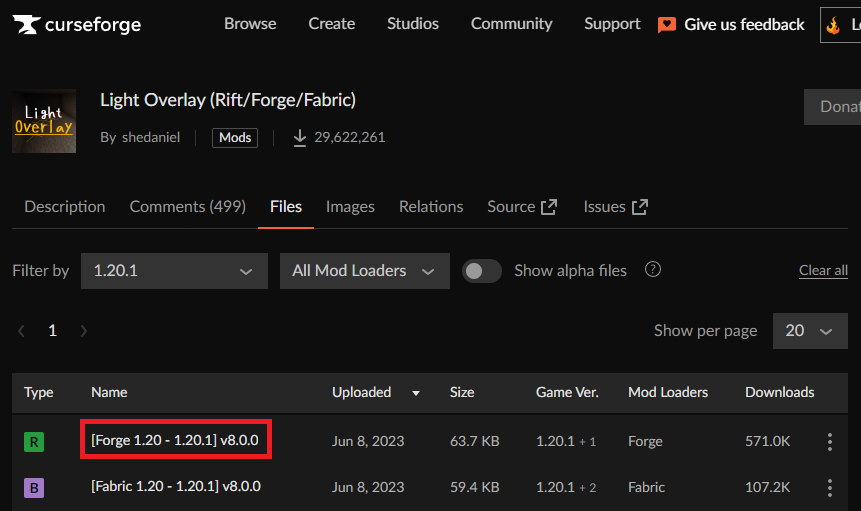Sort by the Uploaded column header

click(362, 393)
